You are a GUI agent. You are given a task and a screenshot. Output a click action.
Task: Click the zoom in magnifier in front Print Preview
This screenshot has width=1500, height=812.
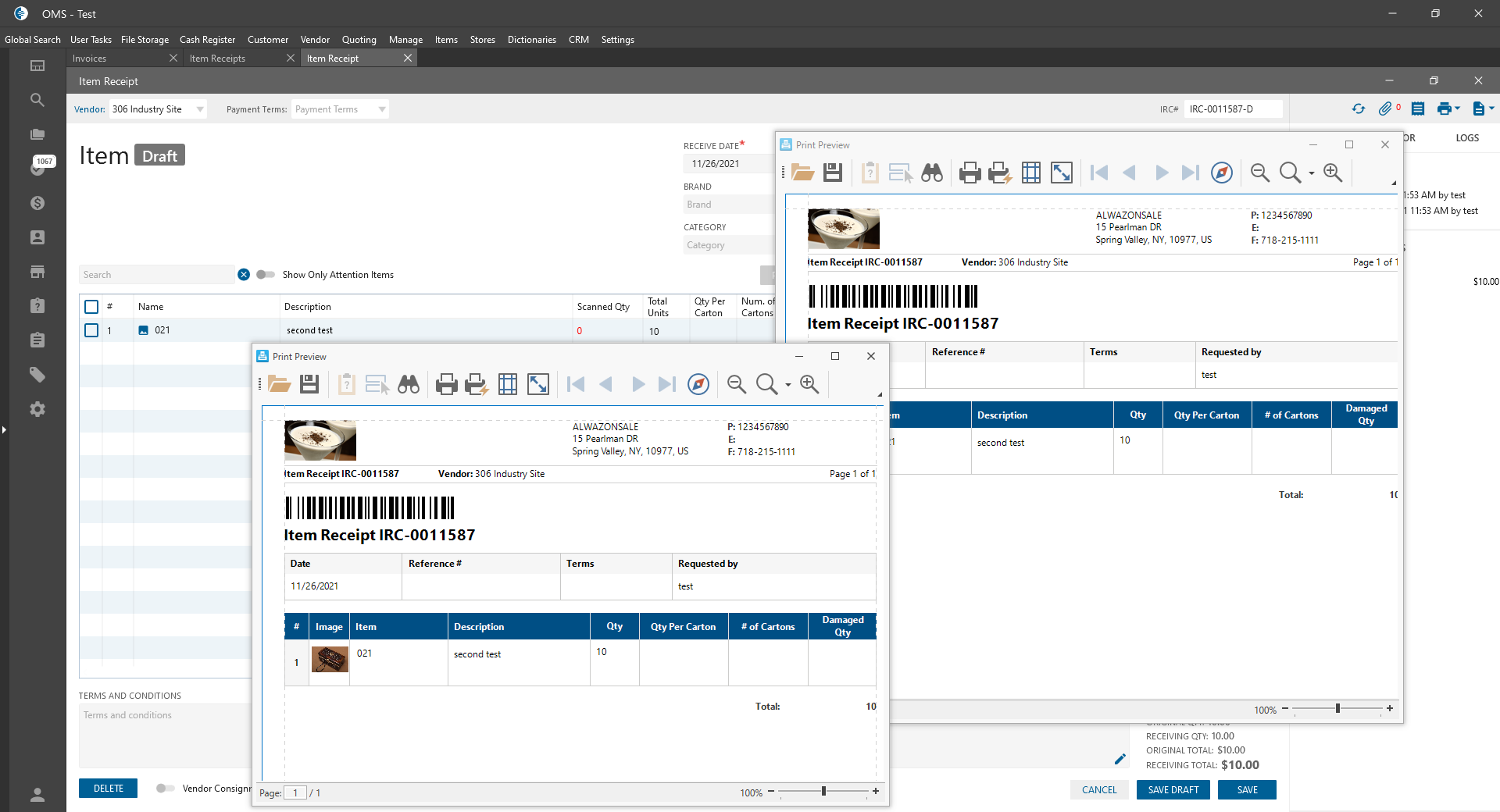coord(809,384)
